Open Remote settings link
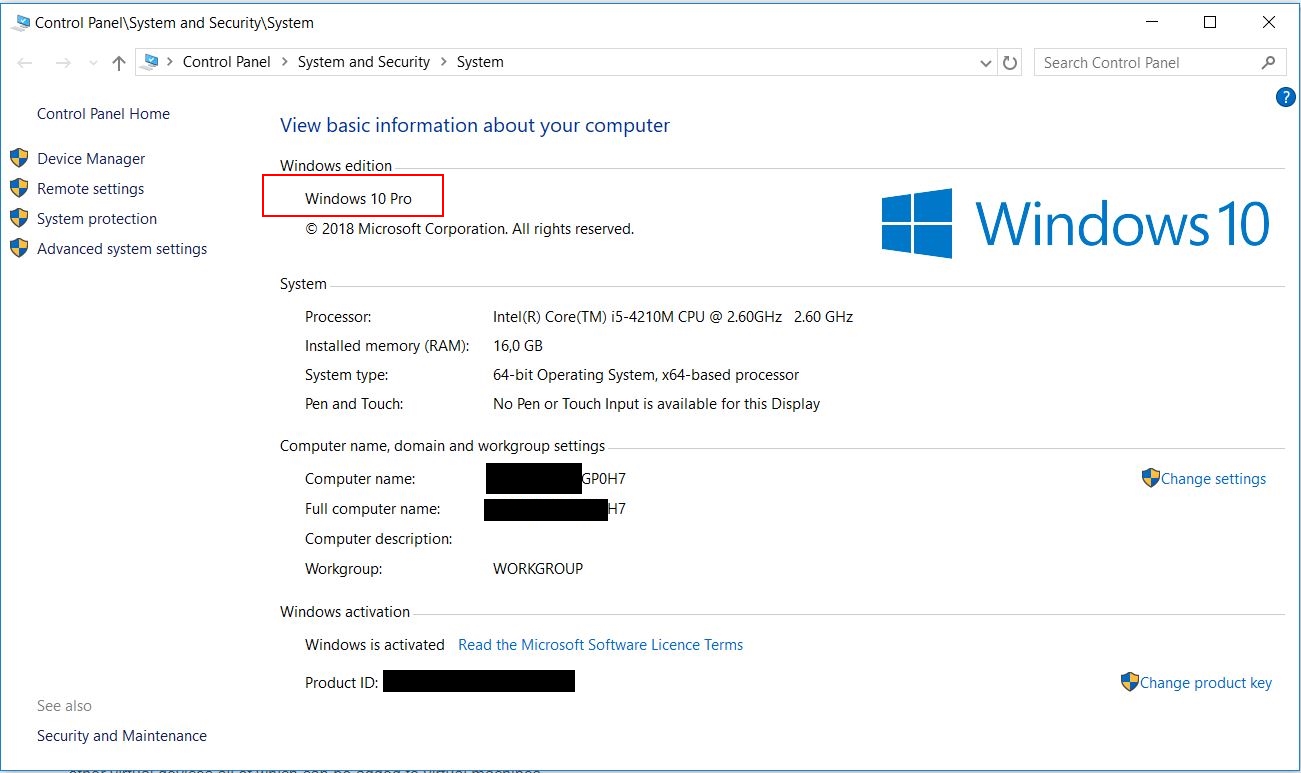 [x=90, y=188]
